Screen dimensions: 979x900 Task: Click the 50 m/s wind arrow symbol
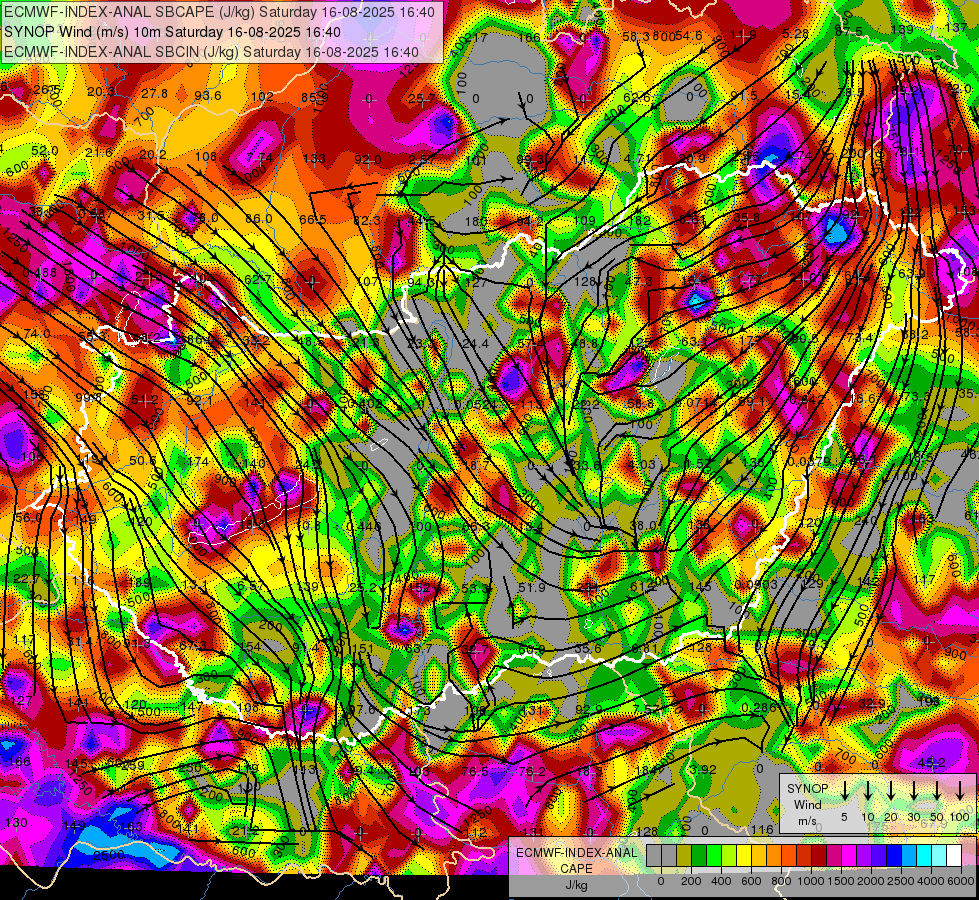[x=937, y=791]
